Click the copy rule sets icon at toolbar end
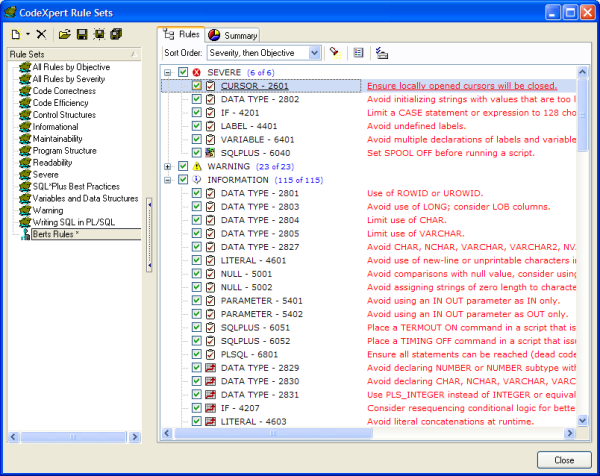 coord(116,34)
